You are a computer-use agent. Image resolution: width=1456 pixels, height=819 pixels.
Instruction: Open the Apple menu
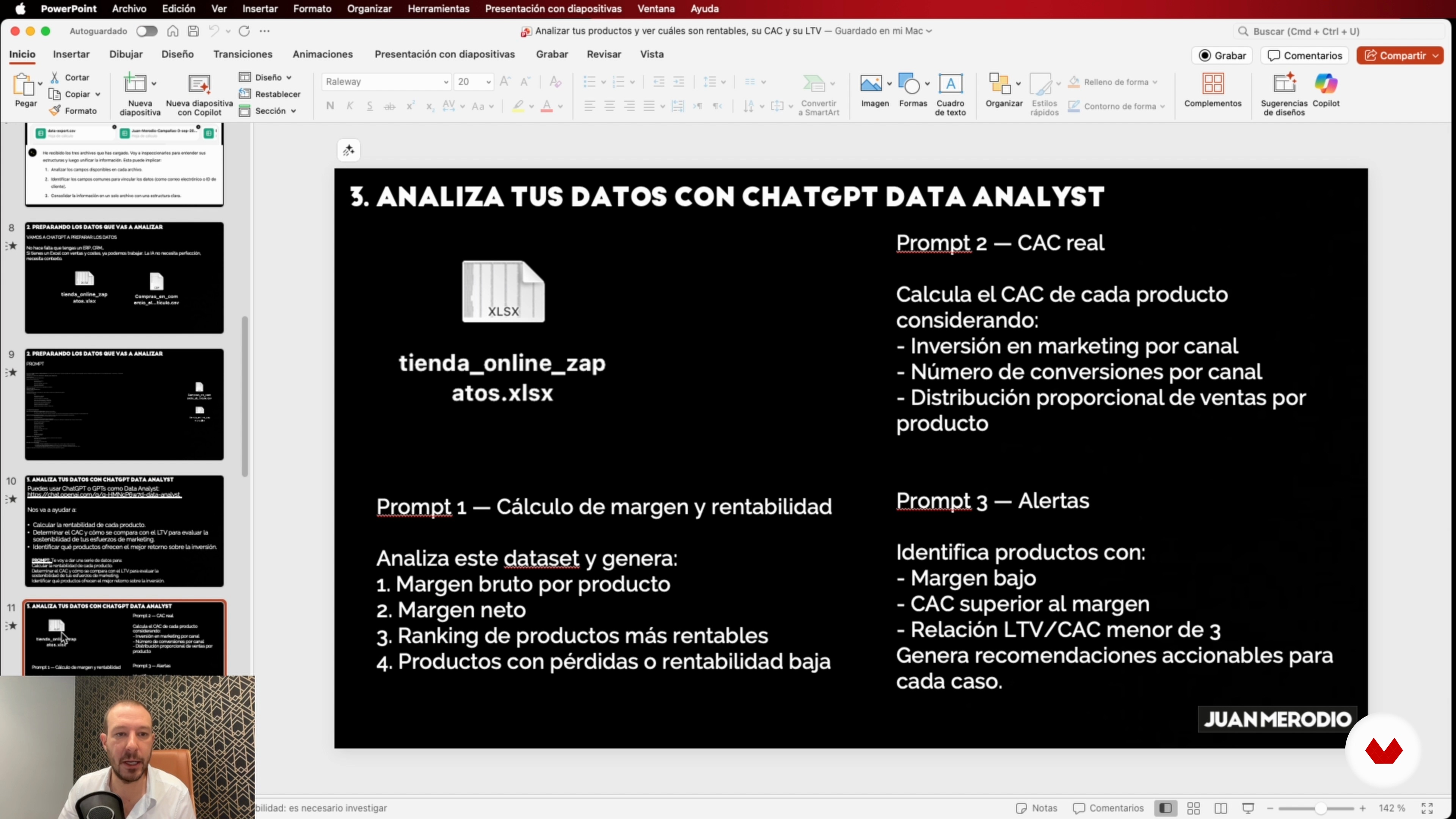tap(20, 8)
